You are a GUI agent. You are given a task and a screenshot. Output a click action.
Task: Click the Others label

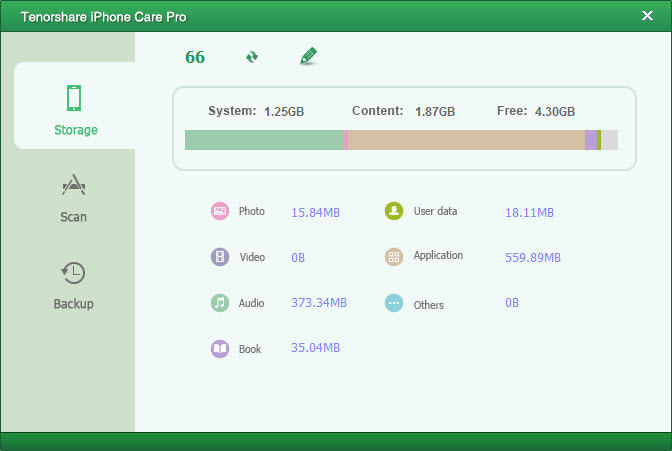click(429, 305)
